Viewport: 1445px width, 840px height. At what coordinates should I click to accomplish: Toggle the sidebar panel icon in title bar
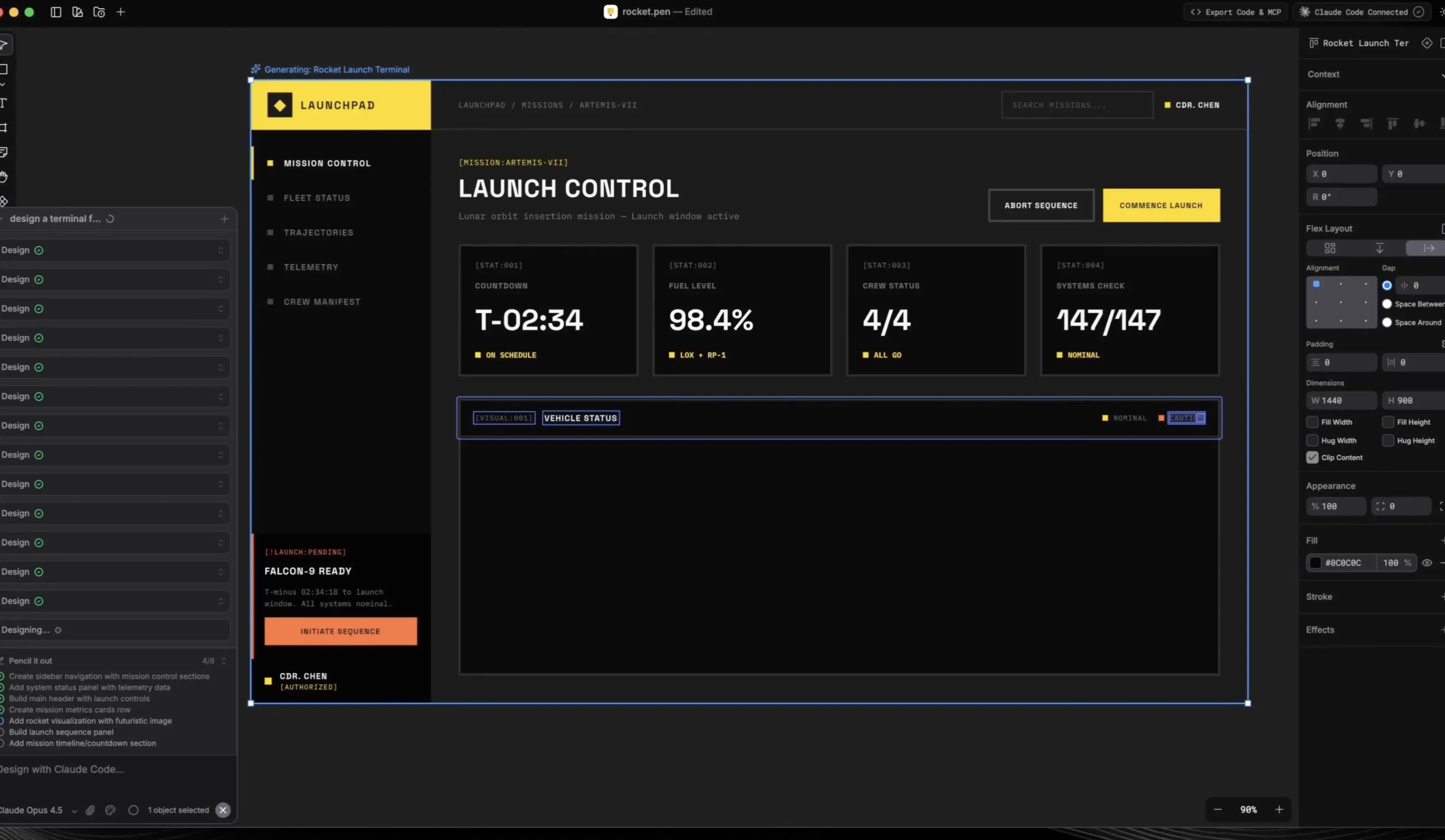point(56,12)
